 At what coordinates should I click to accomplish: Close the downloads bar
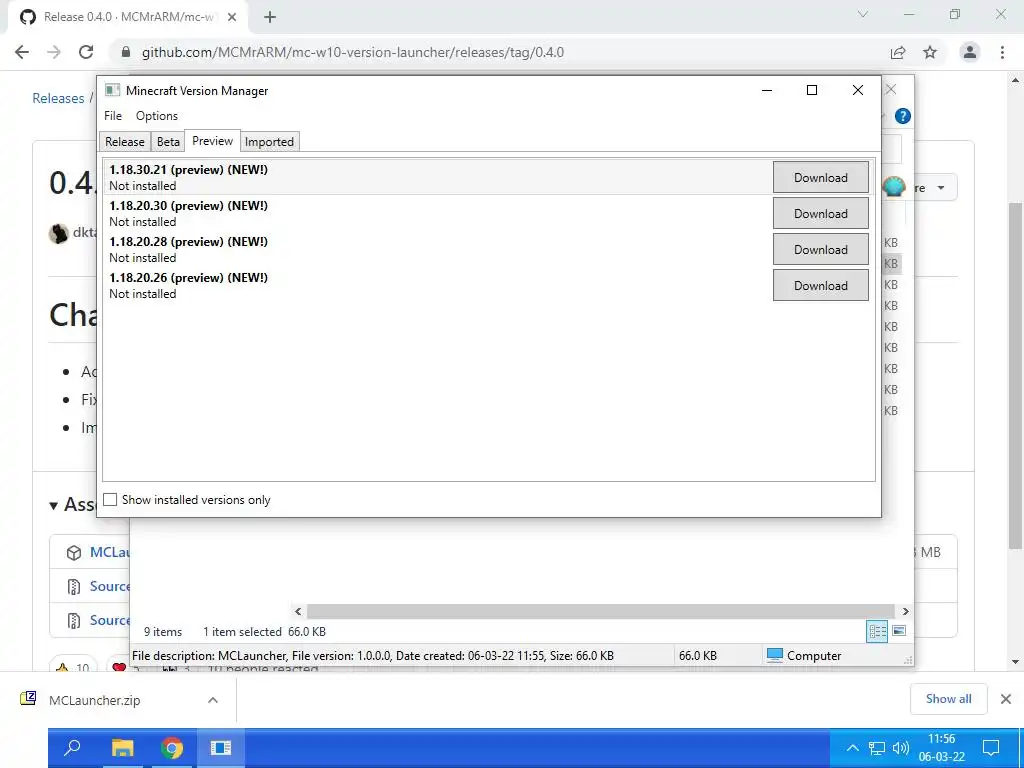pos(1006,699)
